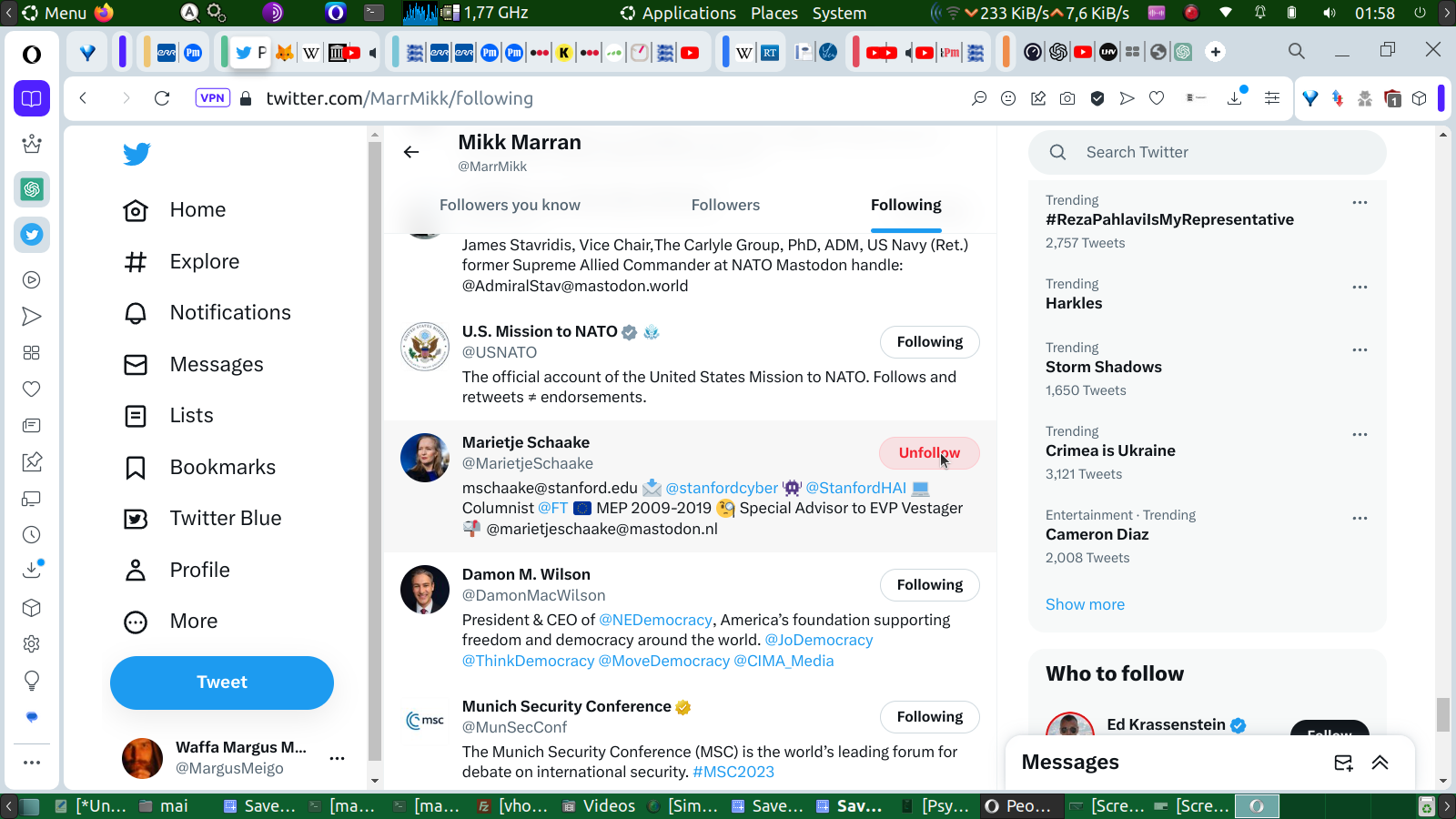
Task: Toggle Following for Munich Security Conference
Action: coord(929,717)
